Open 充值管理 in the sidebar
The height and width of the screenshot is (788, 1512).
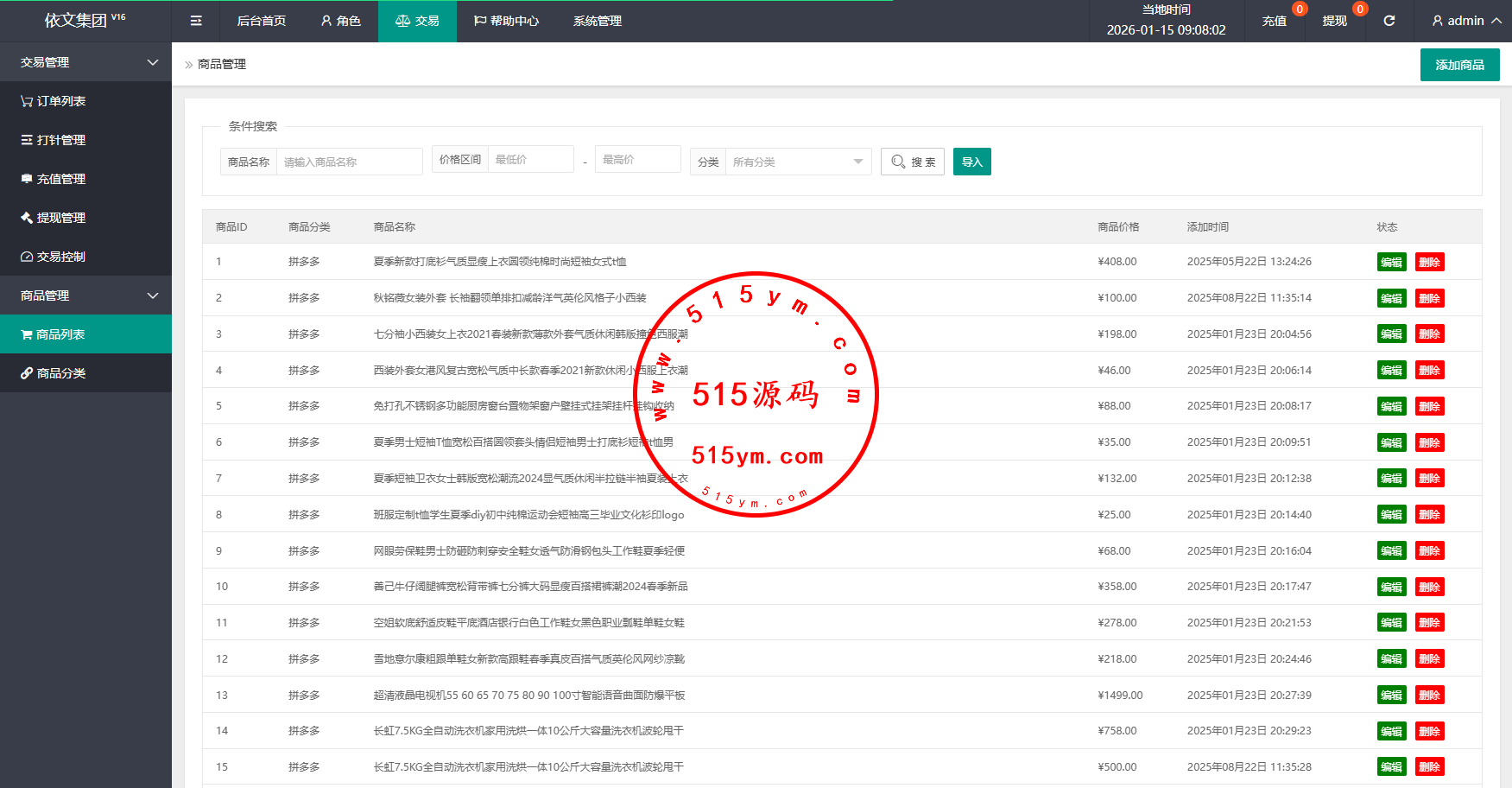pyautogui.click(x=54, y=179)
